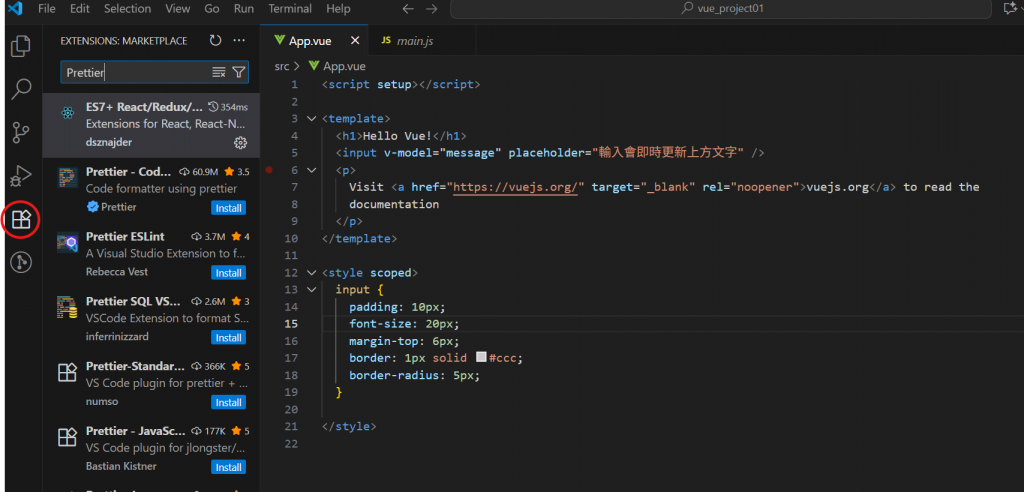Open the Explorer view in activity bar

point(21,46)
